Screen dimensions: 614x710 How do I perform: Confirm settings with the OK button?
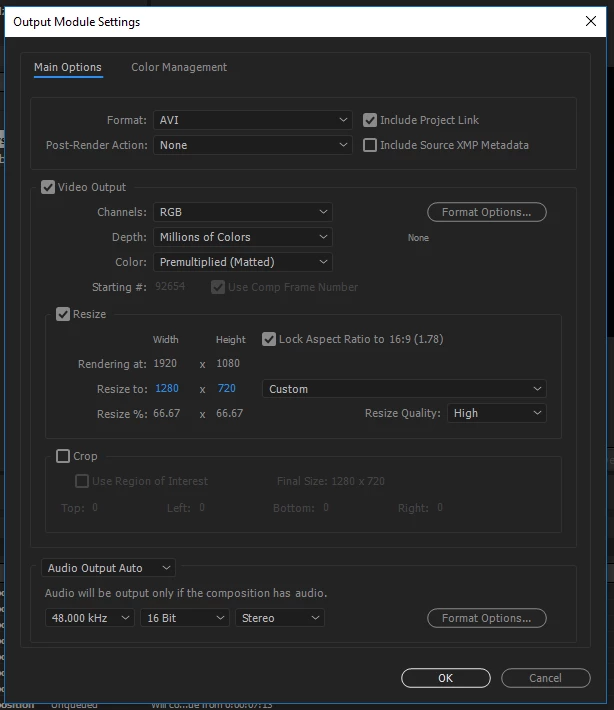[446, 678]
